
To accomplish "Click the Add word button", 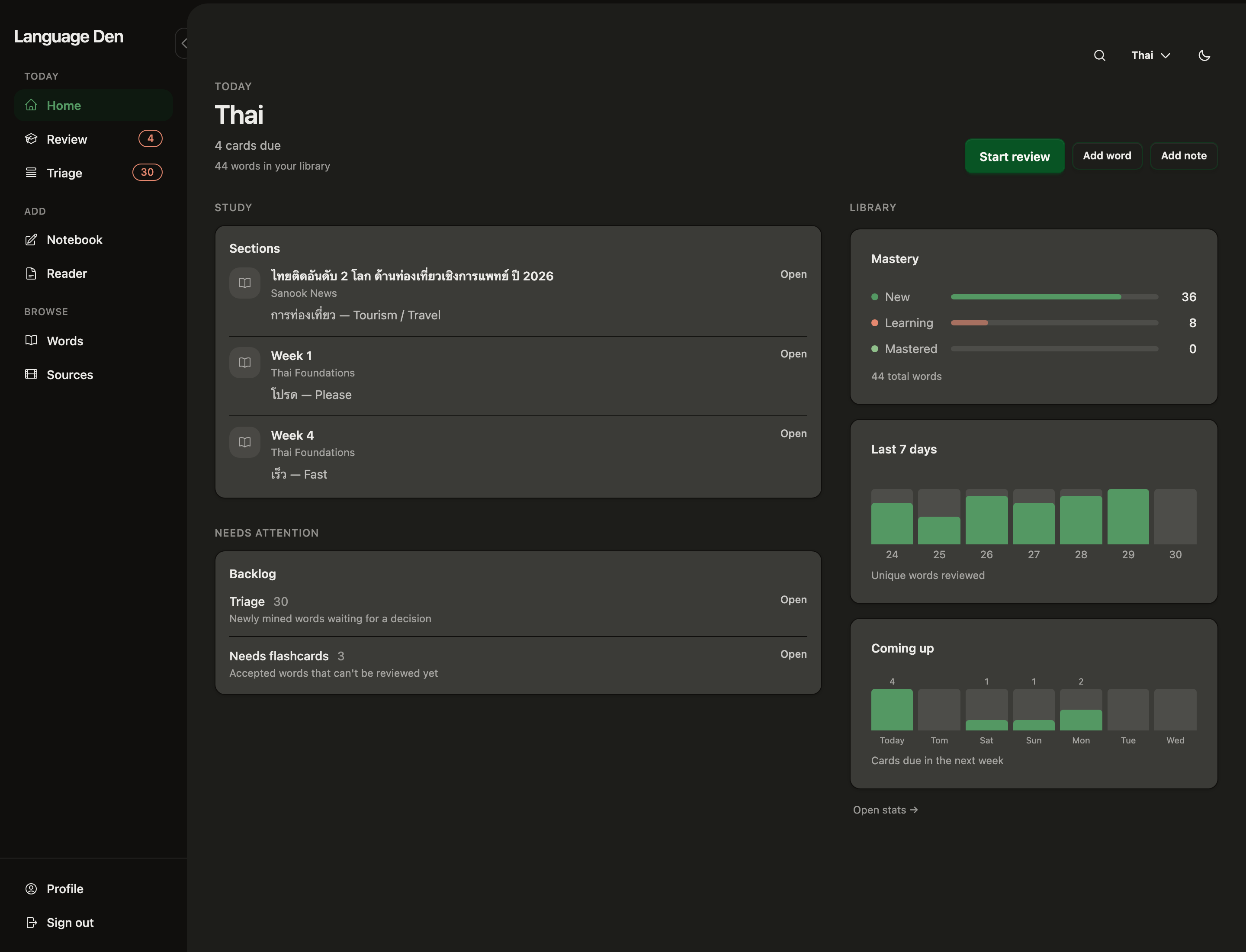I will [1107, 156].
